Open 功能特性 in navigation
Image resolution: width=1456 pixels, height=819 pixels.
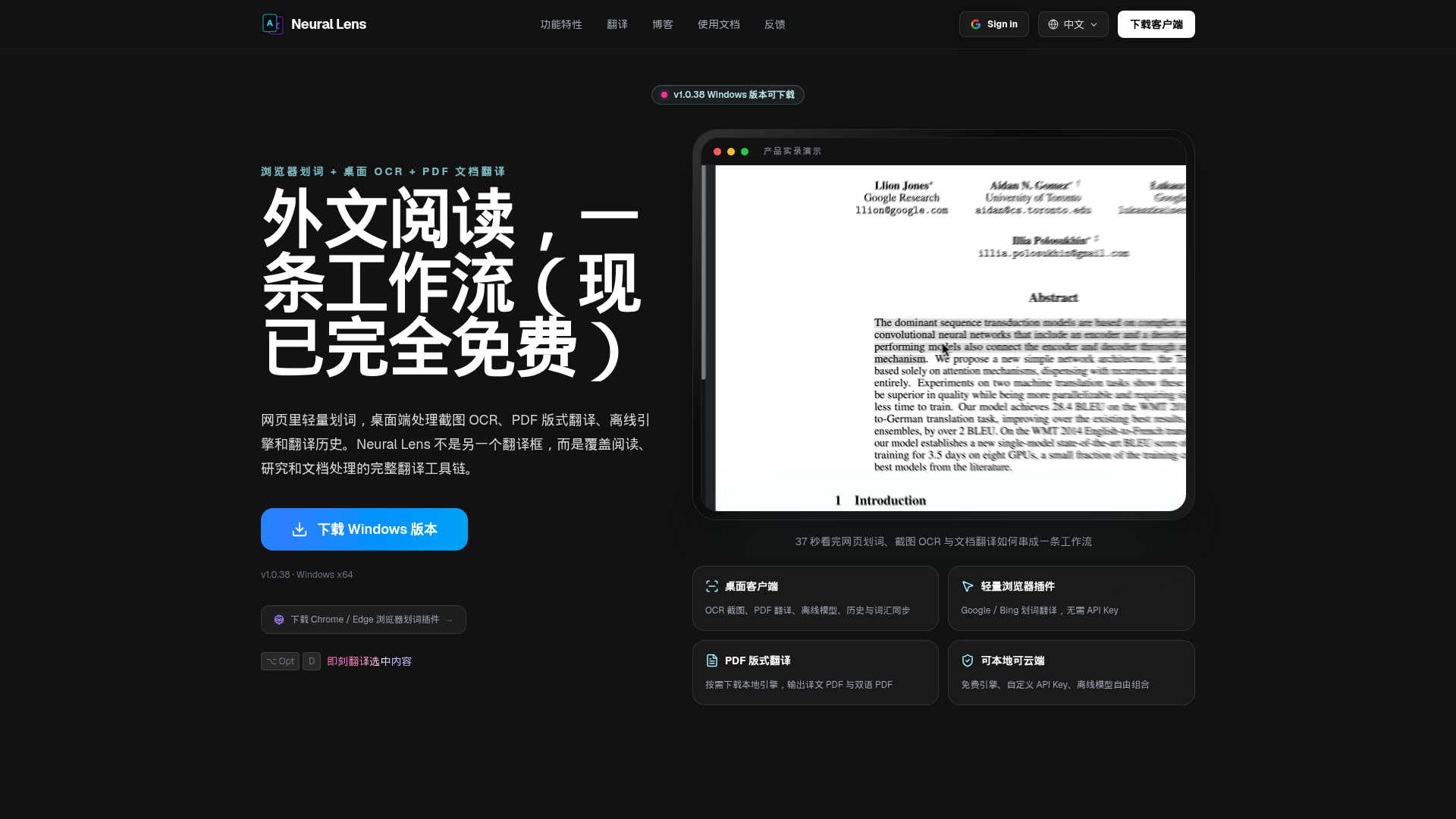tap(561, 24)
